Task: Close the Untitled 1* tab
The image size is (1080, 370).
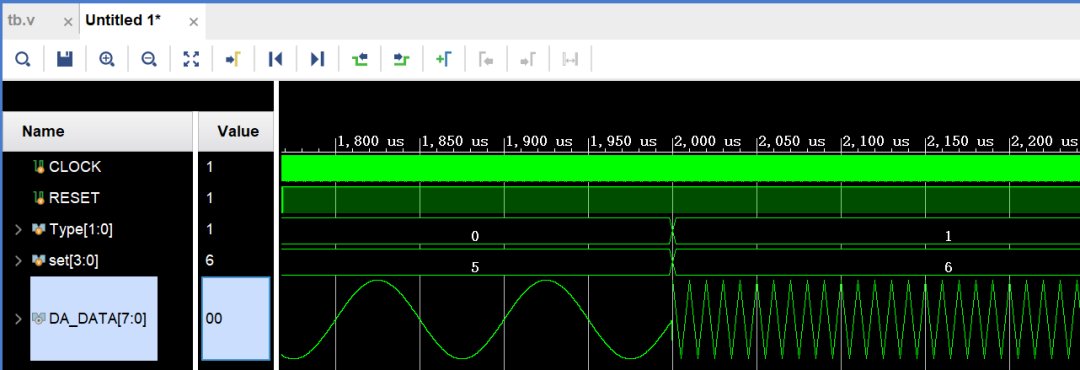Action: coord(194,22)
